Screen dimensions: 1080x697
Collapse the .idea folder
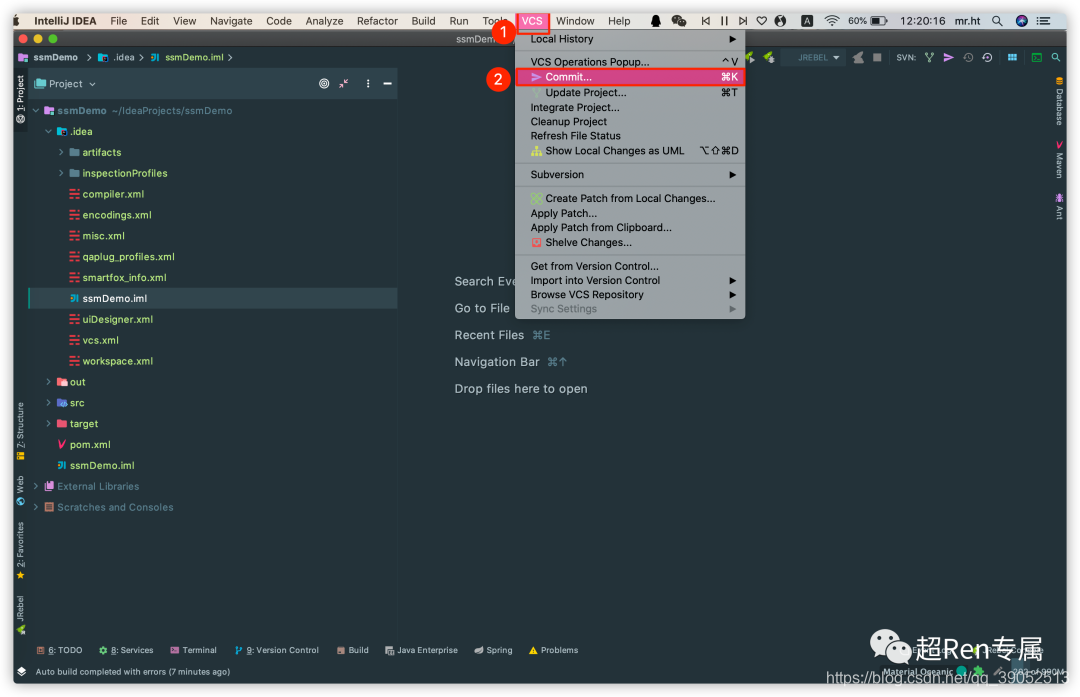(48, 132)
